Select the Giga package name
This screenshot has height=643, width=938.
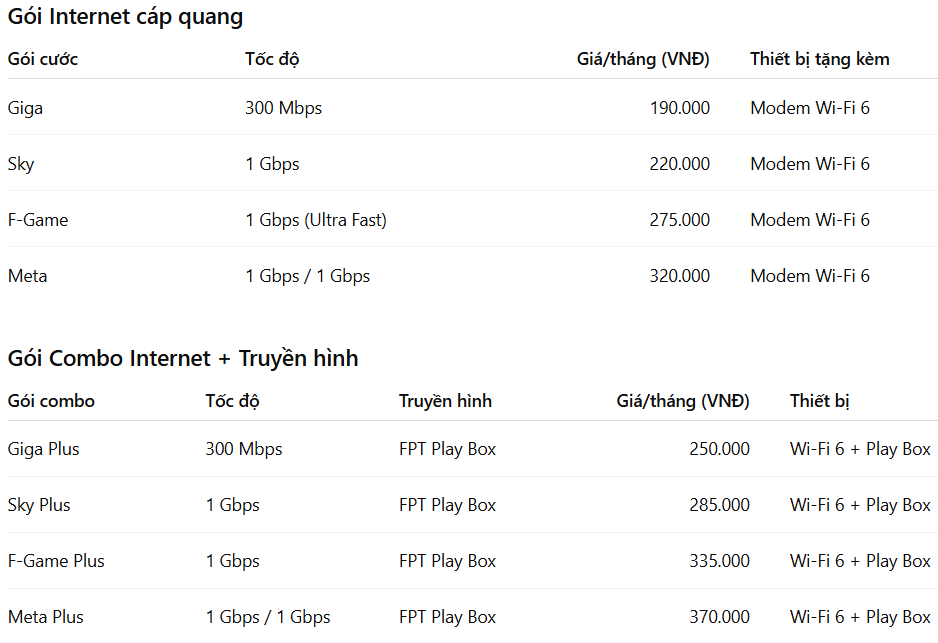pos(25,108)
